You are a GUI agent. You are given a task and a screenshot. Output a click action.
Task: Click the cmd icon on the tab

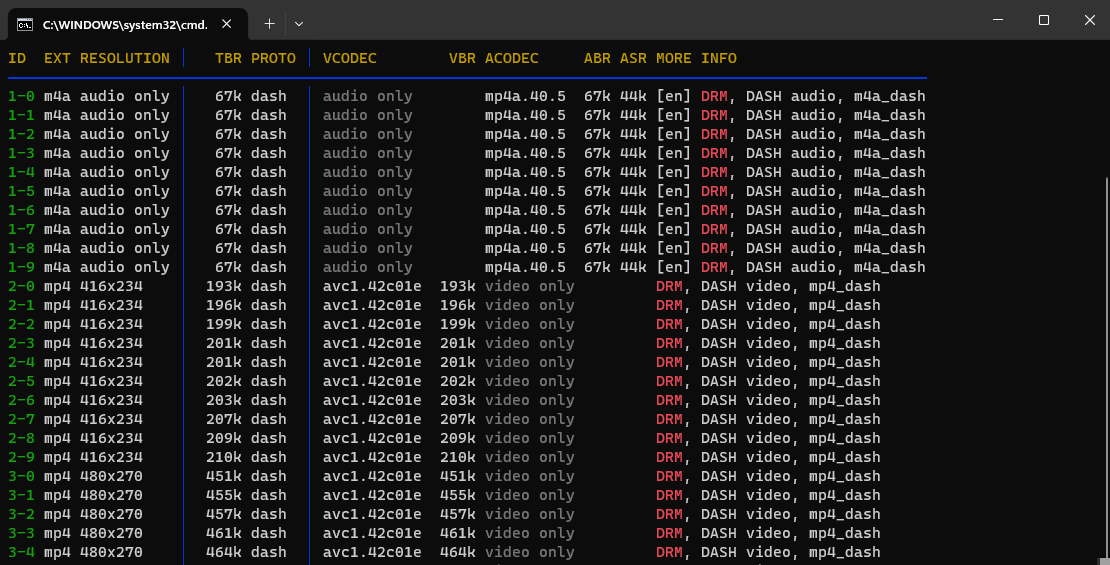click(26, 23)
